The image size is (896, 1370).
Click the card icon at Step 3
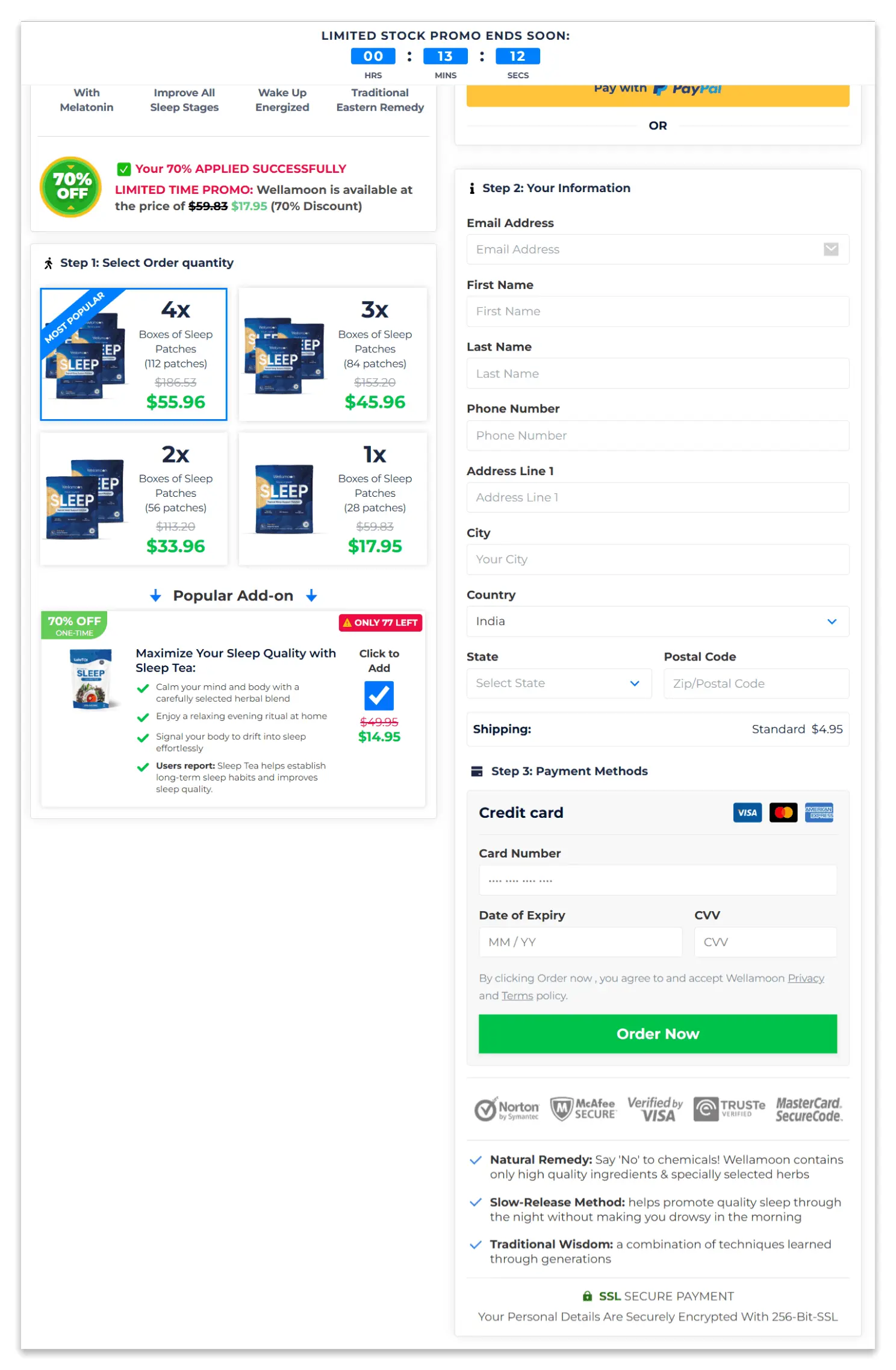(476, 771)
